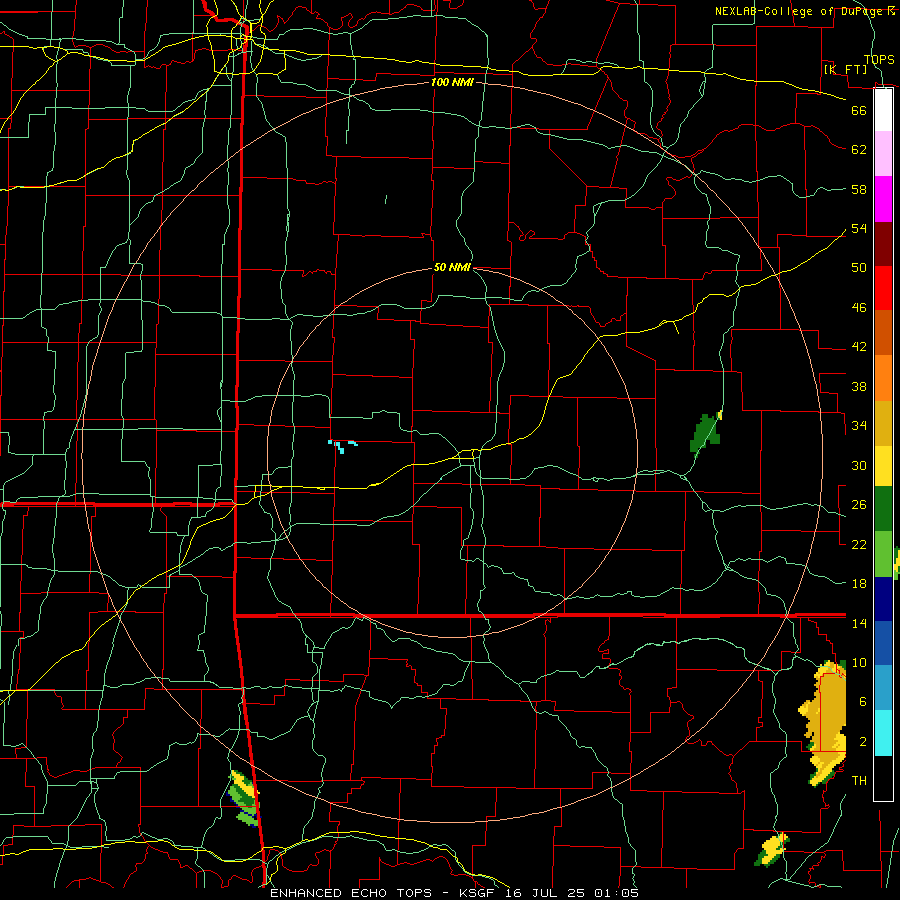Click the light pink legend swatch
900x900 pixels.
[883, 154]
